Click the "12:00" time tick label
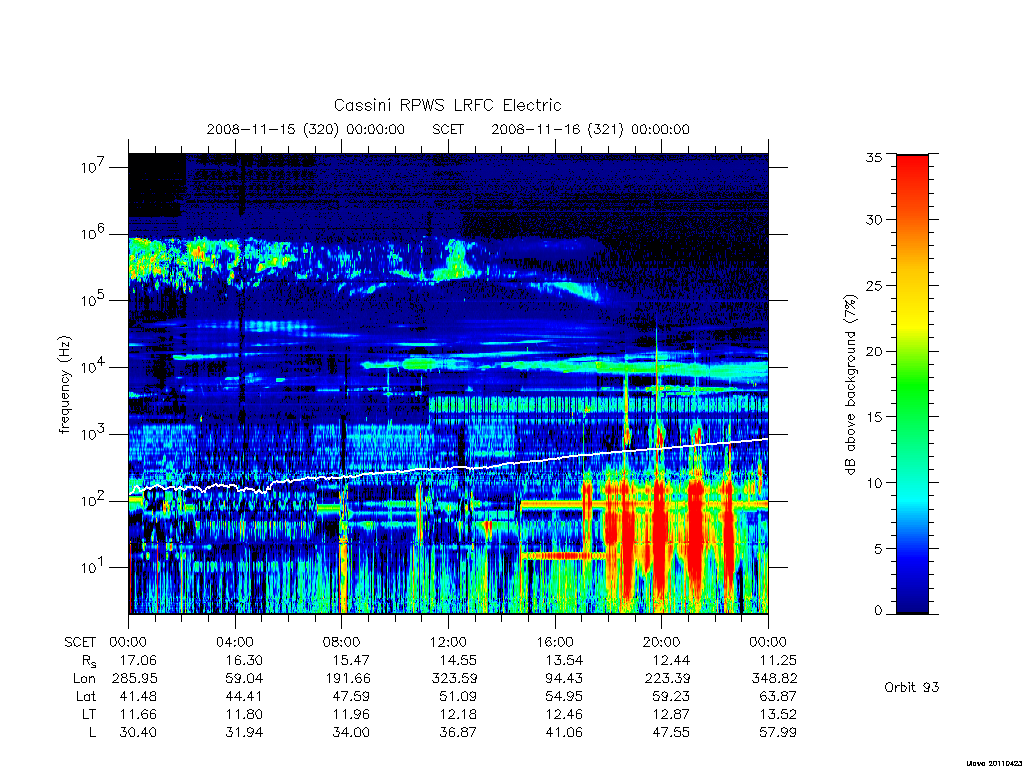Viewport: 1024px width, 768px height. pyautogui.click(x=448, y=642)
